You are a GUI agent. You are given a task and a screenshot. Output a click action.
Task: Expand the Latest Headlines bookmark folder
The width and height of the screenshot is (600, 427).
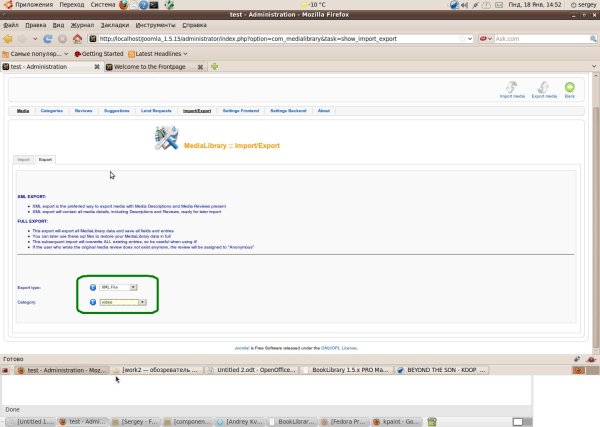pos(158,54)
